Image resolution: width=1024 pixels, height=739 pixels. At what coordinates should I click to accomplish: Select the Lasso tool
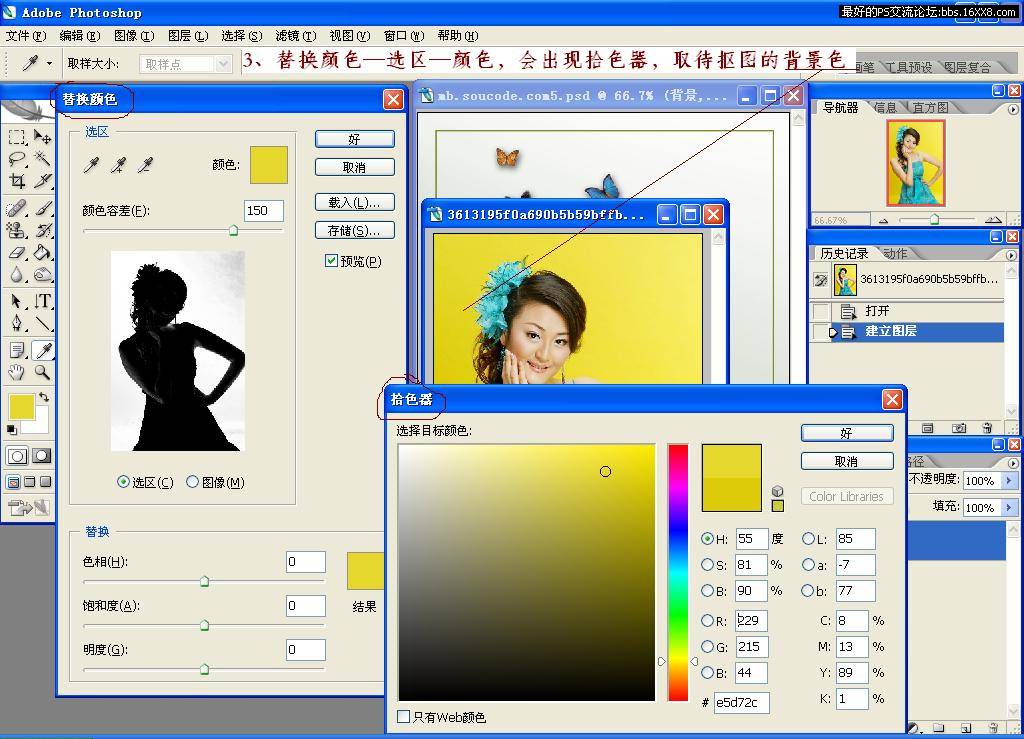click(x=17, y=159)
